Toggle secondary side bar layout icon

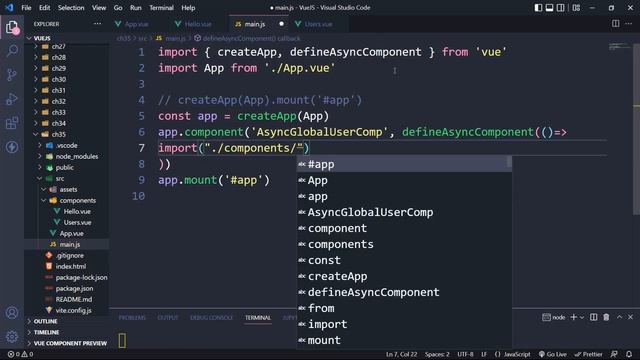coord(561,8)
